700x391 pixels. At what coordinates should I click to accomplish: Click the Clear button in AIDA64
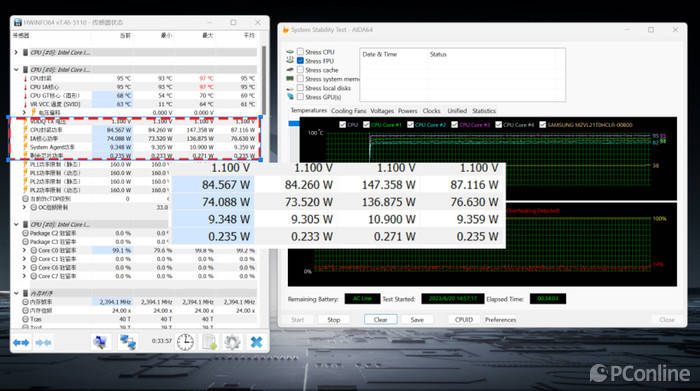(380, 320)
